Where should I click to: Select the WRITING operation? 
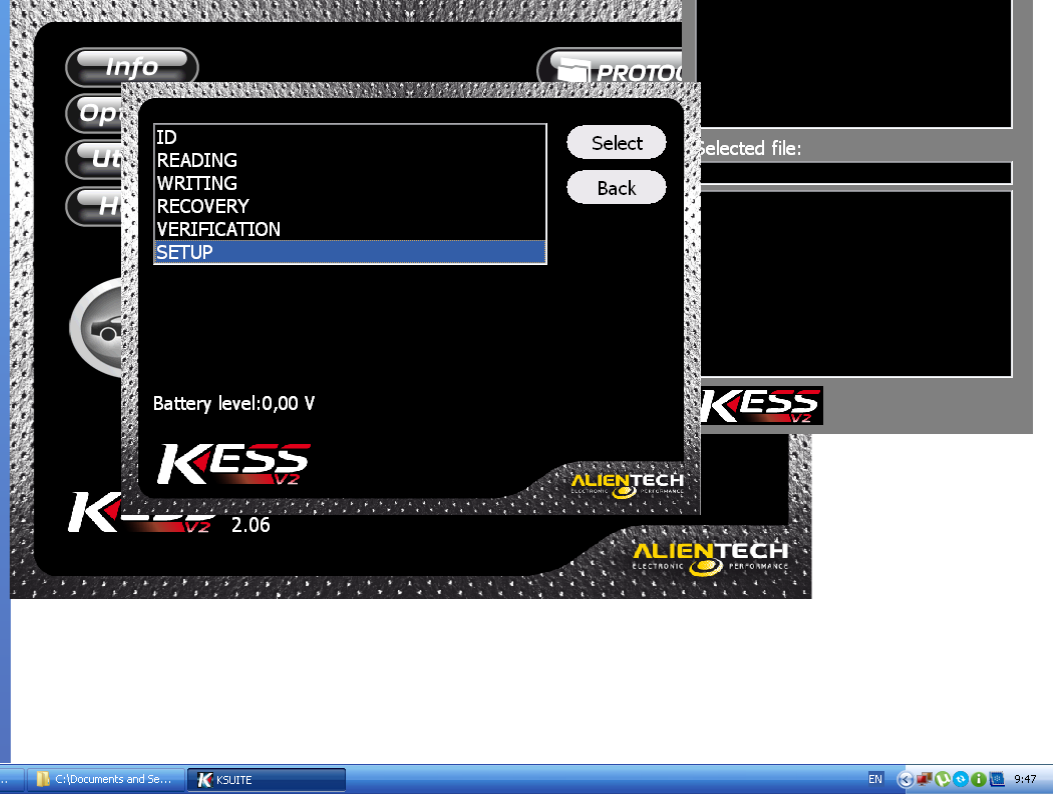pos(350,183)
